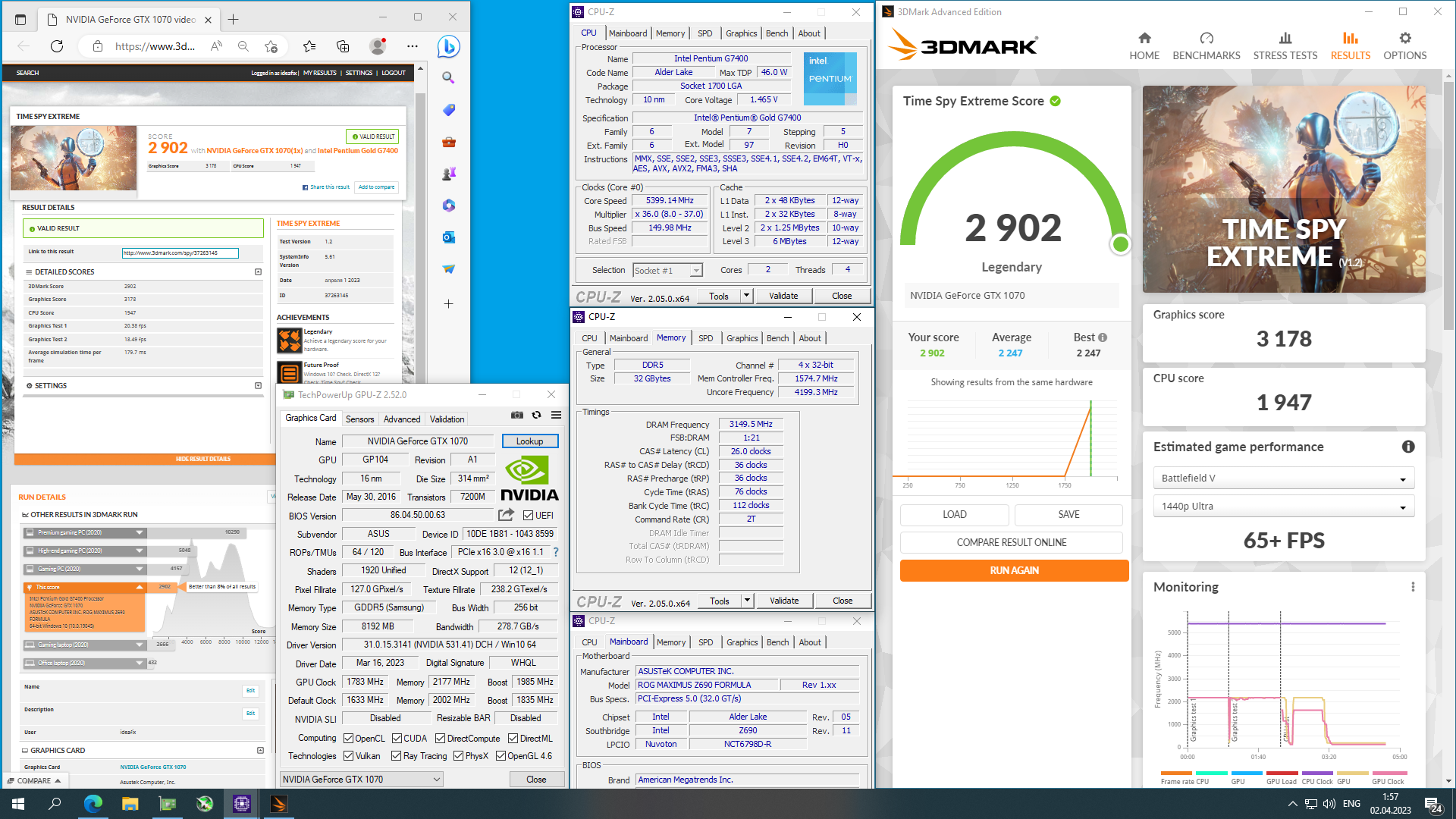Go to STRESS TESTS in 3DMark

[x=1285, y=46]
